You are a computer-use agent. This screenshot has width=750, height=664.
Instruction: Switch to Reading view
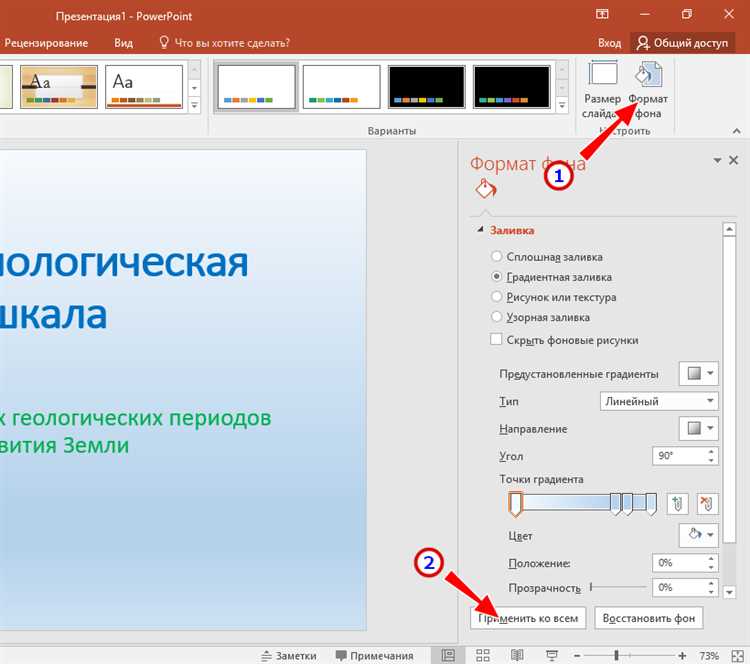pos(517,655)
